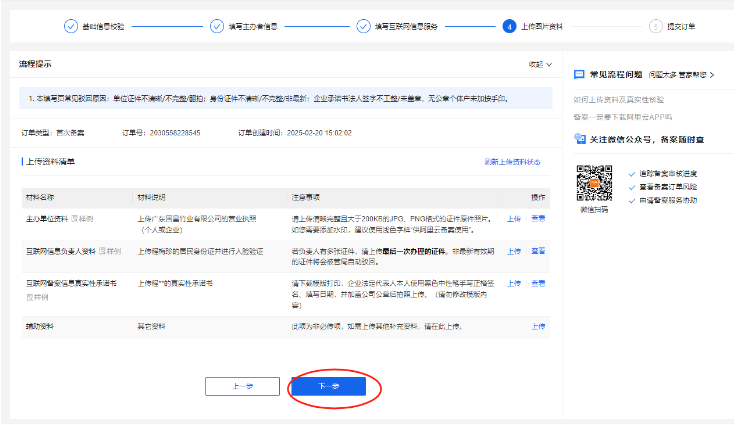Click the 上一步 (previous step) button

coord(241,386)
